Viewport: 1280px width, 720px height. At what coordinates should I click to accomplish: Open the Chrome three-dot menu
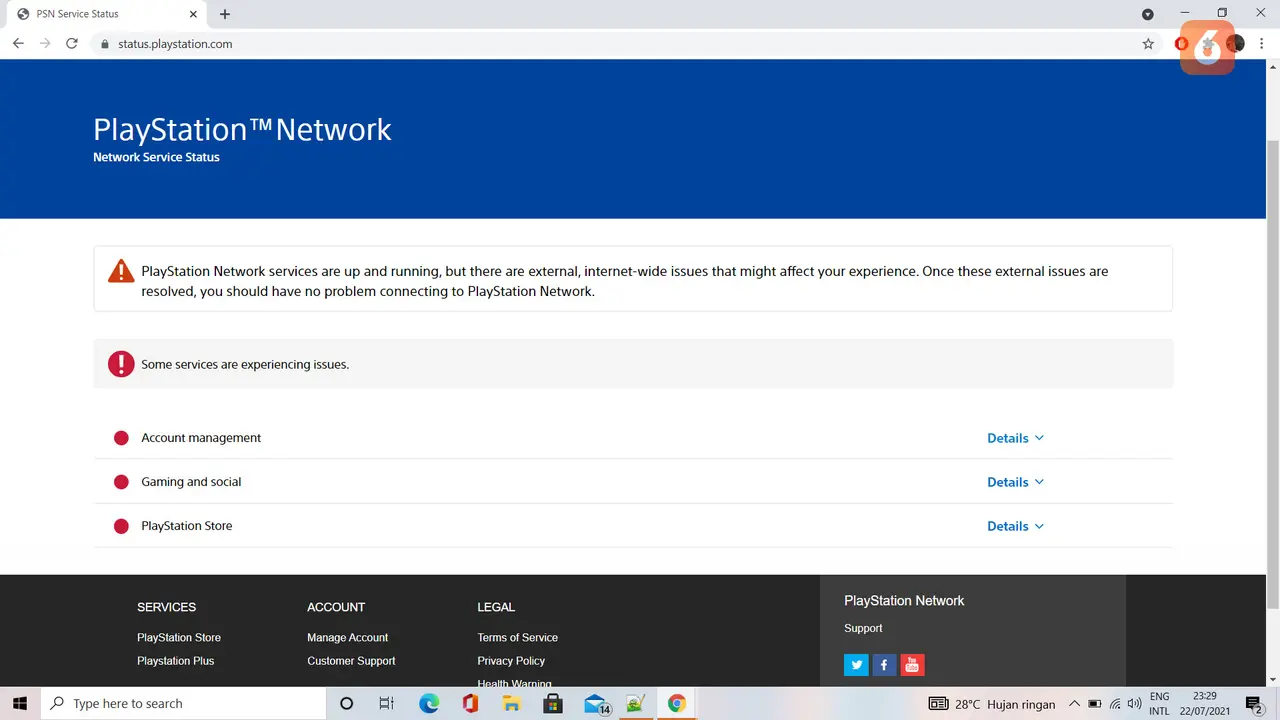pos(1262,44)
